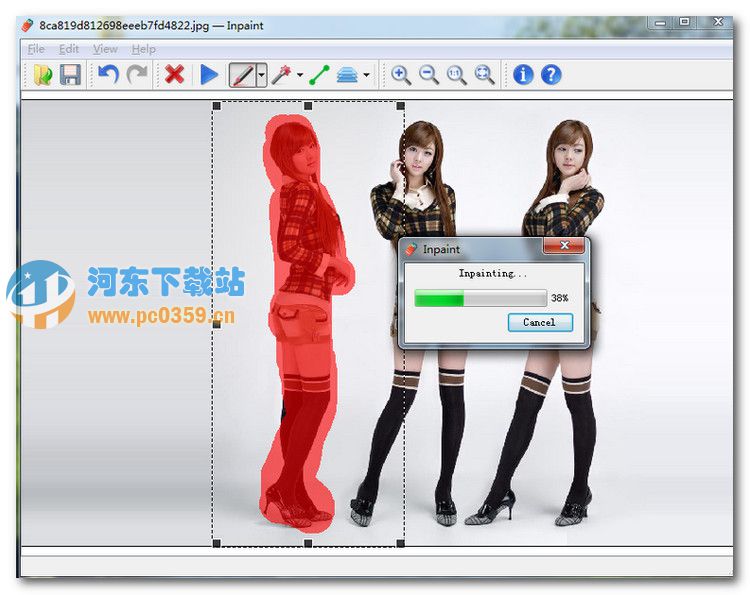Screen dimensions: 750x595
Task: Open layers tool dropdown arrow
Action: tap(366, 75)
